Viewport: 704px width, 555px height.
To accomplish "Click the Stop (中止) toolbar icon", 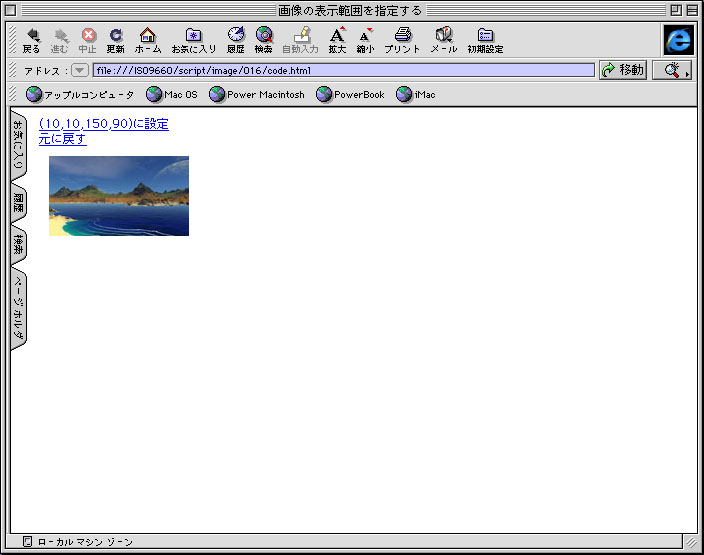I will 88,40.
